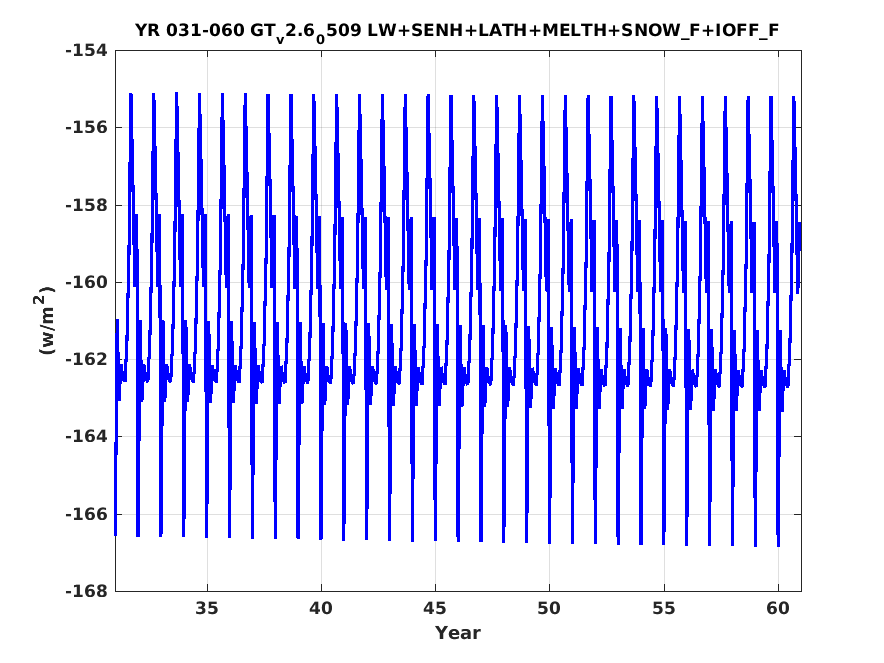Click the y-axis tick label -168
Image resolution: width=884 pixels, height=663 pixels.
tap(86, 591)
